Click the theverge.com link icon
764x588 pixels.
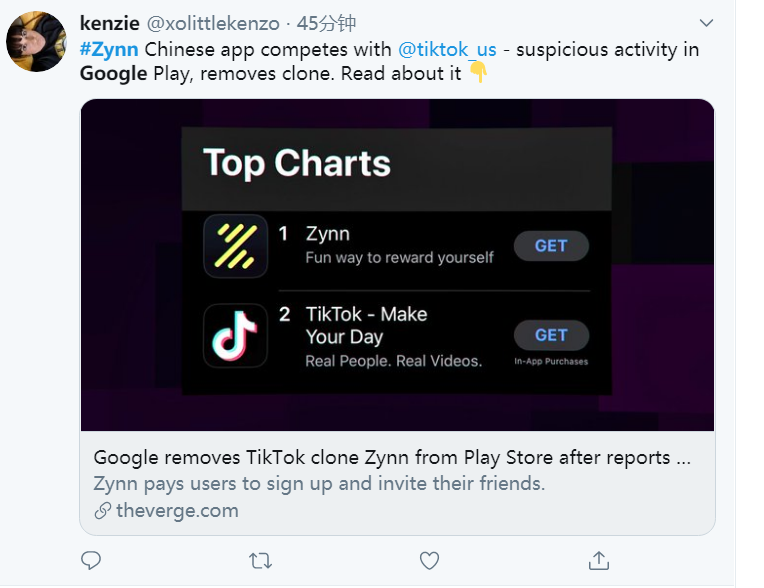[102, 511]
